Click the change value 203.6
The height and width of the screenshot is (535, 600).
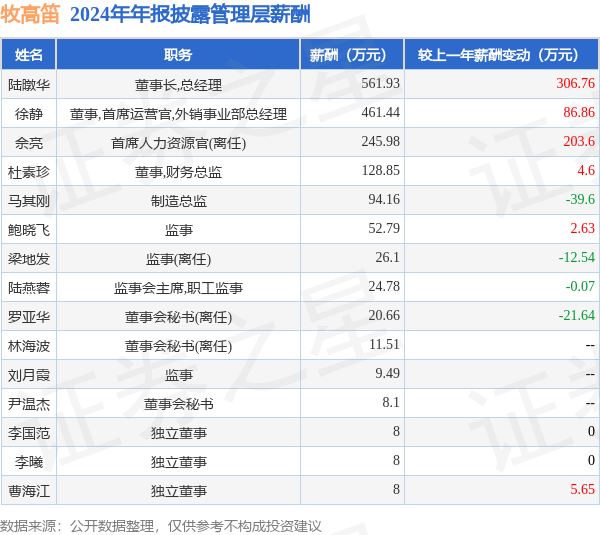579,141
